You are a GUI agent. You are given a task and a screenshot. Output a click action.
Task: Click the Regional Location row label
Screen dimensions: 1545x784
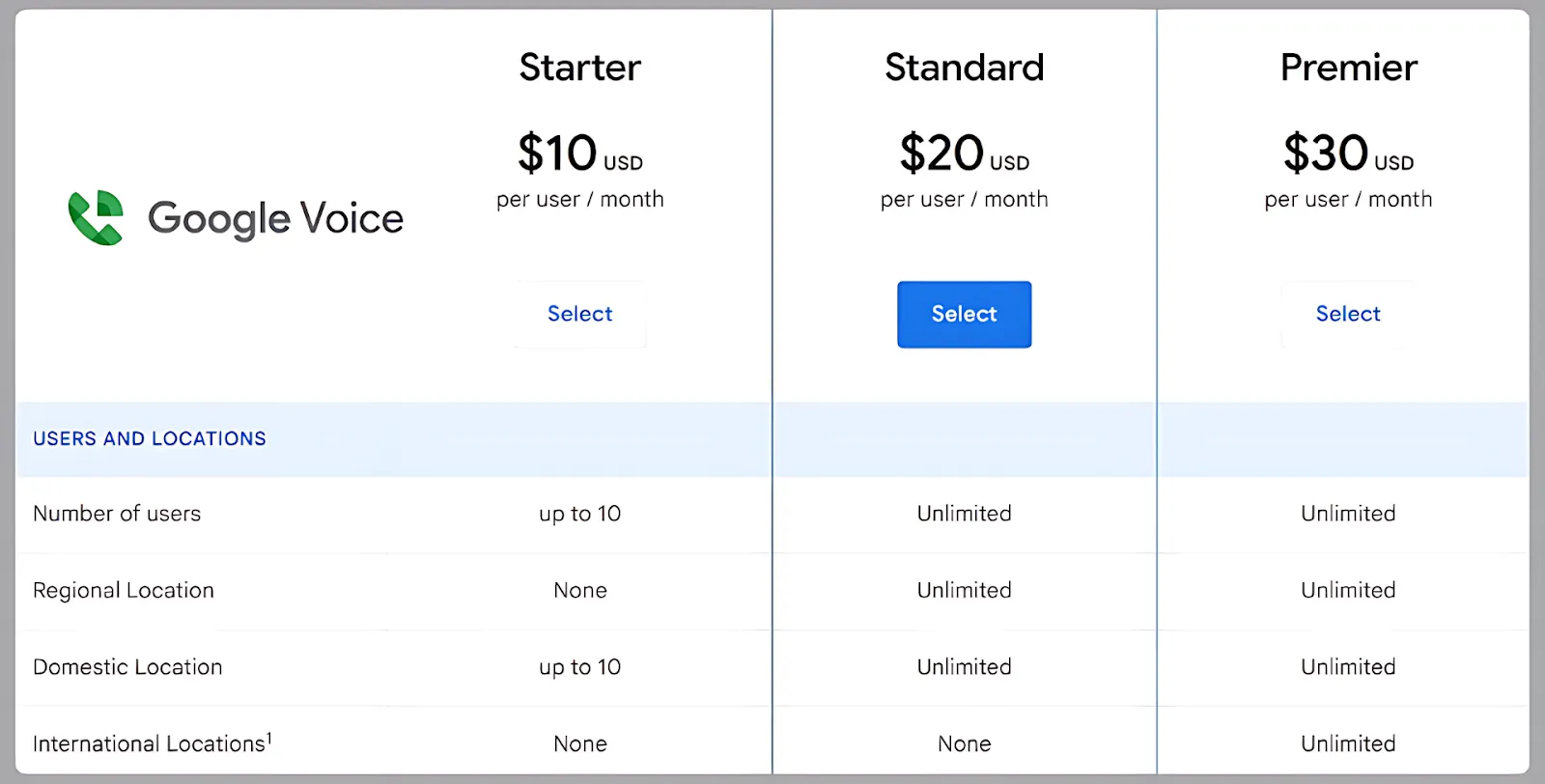(x=124, y=590)
